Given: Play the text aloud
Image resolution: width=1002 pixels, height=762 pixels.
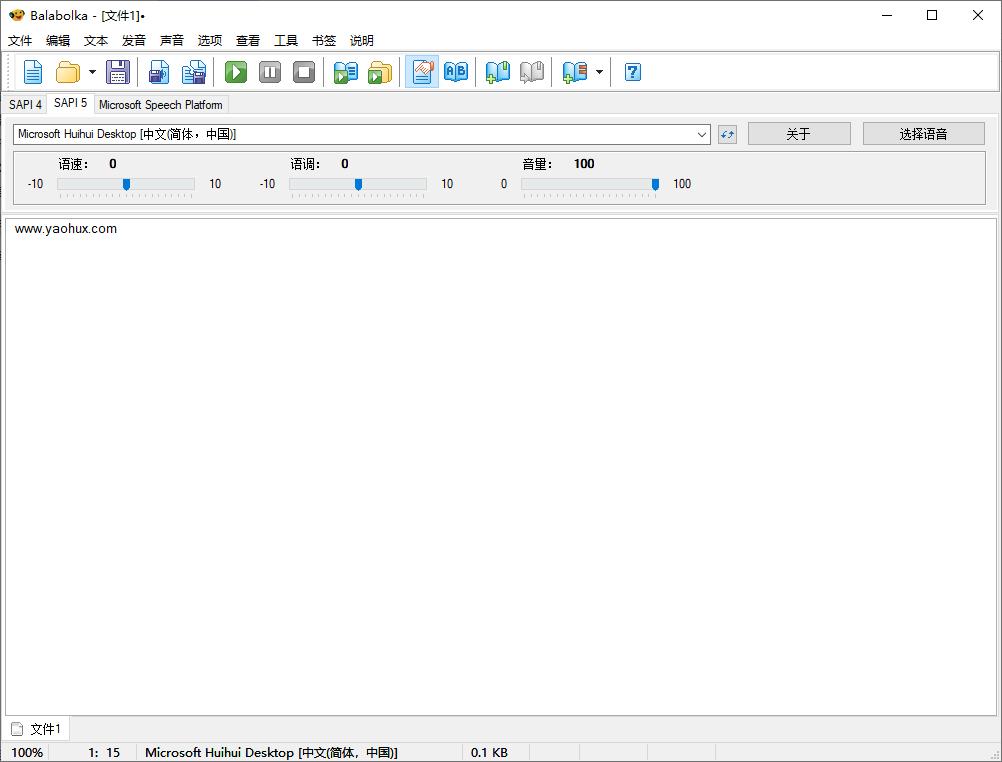Looking at the screenshot, I should [235, 71].
